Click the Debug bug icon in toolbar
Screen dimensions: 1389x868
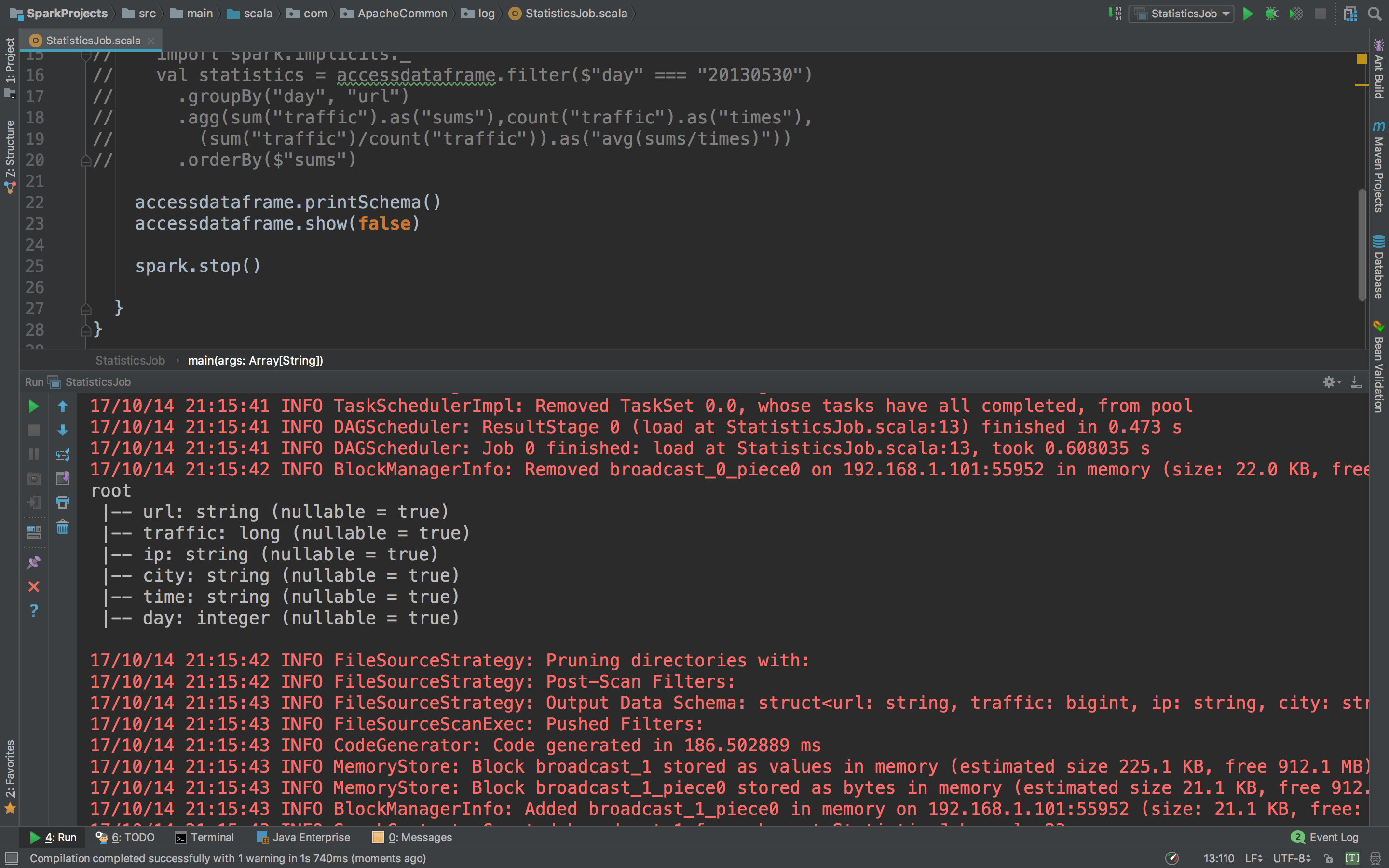pyautogui.click(x=1271, y=13)
